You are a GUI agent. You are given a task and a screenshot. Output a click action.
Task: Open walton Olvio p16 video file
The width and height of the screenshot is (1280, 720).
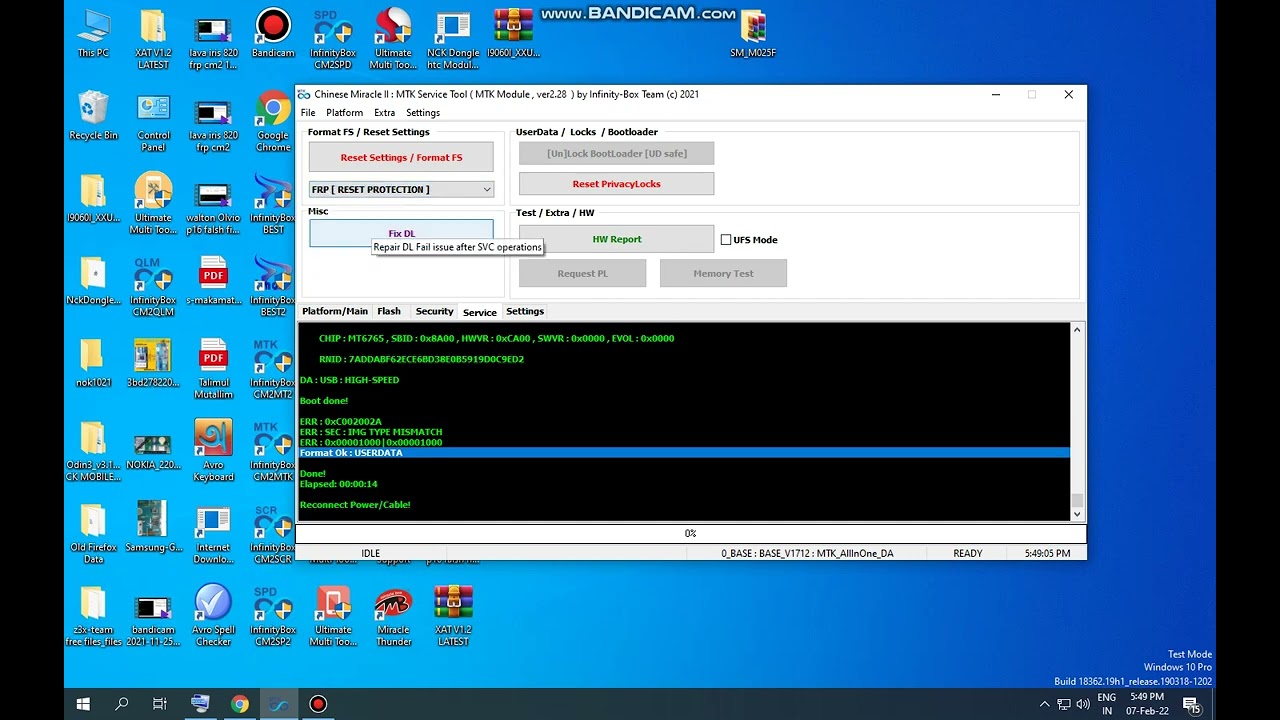click(x=213, y=203)
